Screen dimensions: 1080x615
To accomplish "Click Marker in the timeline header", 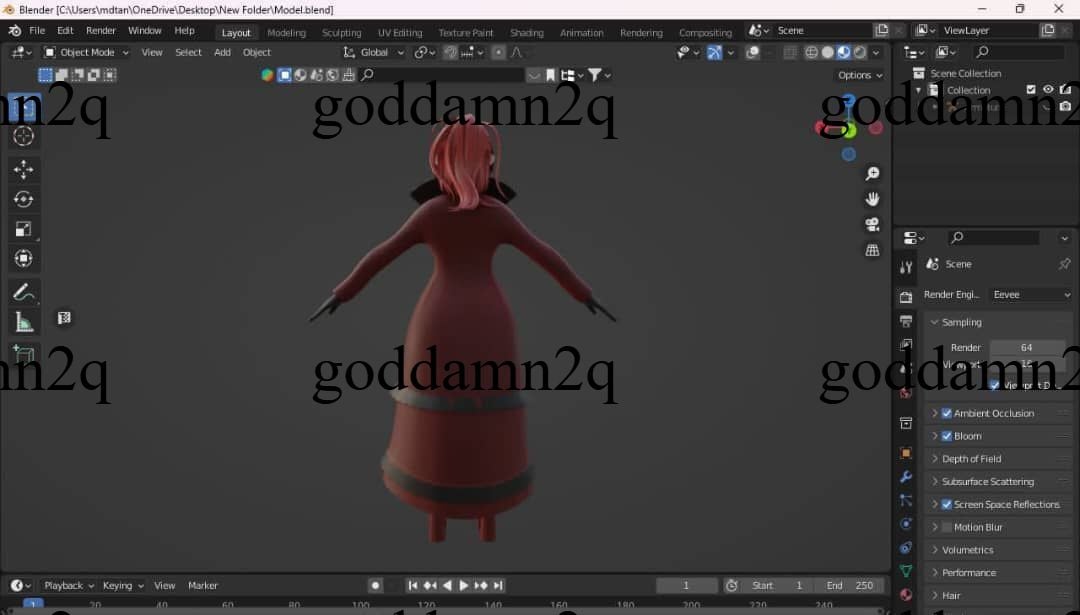I will tap(202, 585).
